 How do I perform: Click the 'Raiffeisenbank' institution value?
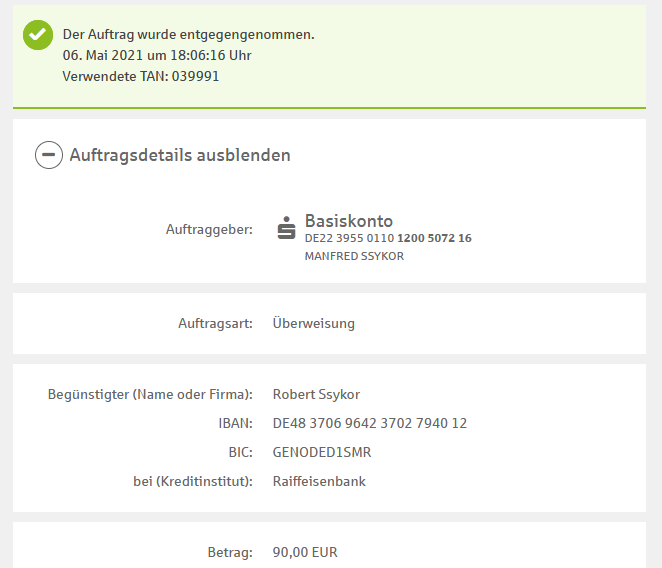pyautogui.click(x=319, y=481)
